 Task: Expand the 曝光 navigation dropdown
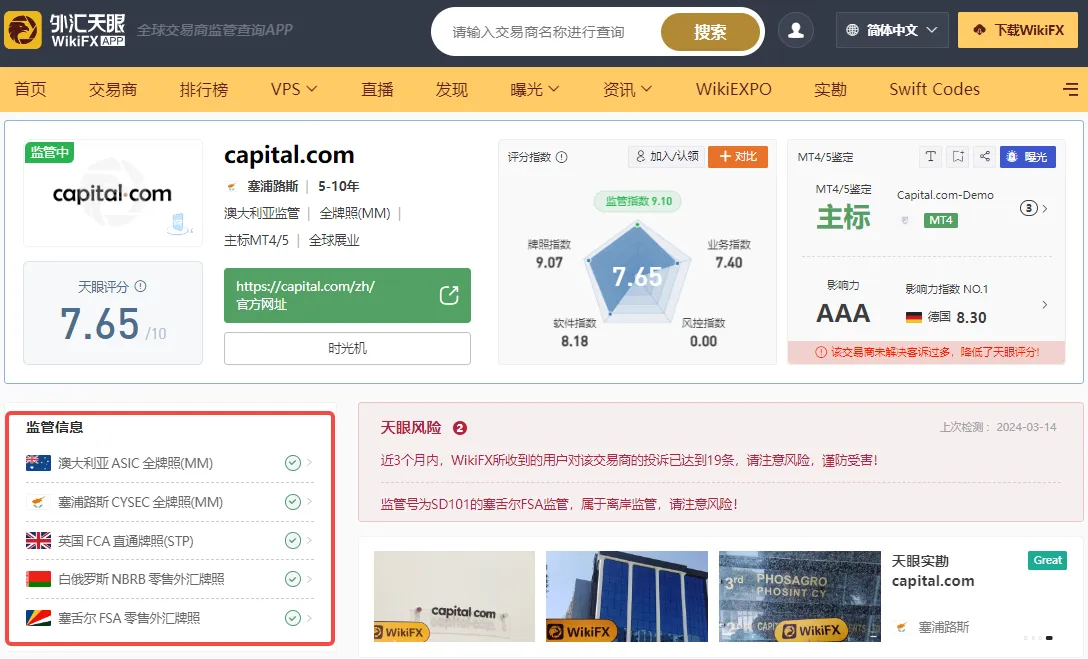[x=534, y=89]
